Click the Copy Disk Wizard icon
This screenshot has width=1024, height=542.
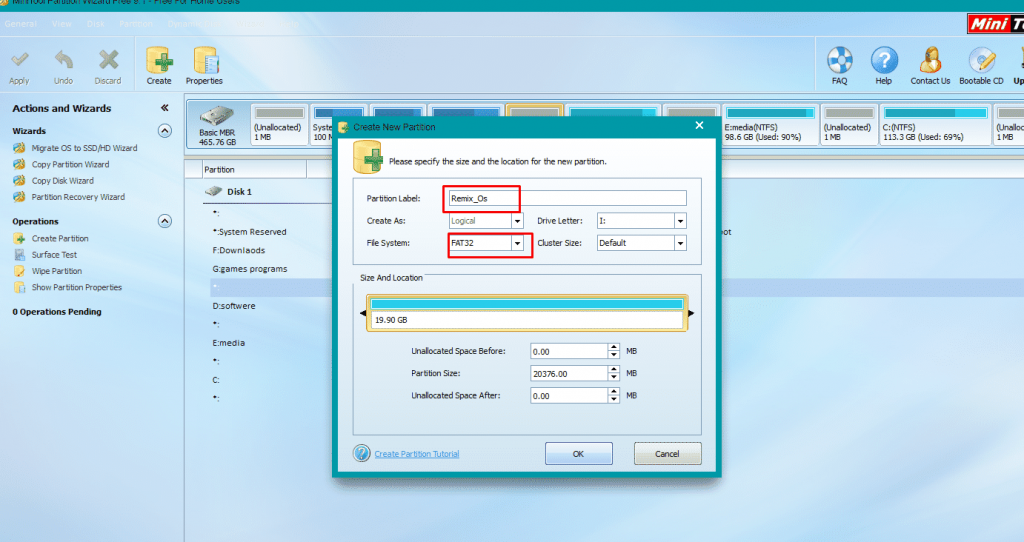(x=20, y=181)
